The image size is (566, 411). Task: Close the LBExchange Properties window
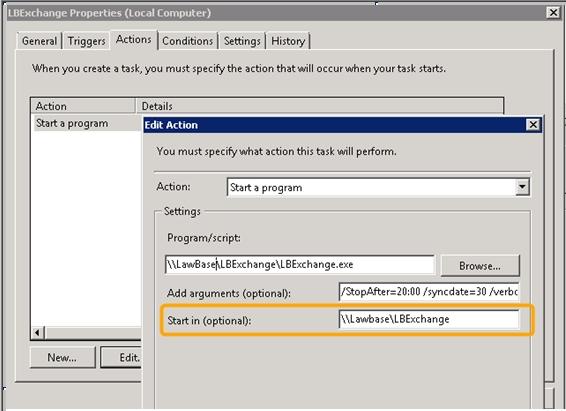(x=553, y=13)
